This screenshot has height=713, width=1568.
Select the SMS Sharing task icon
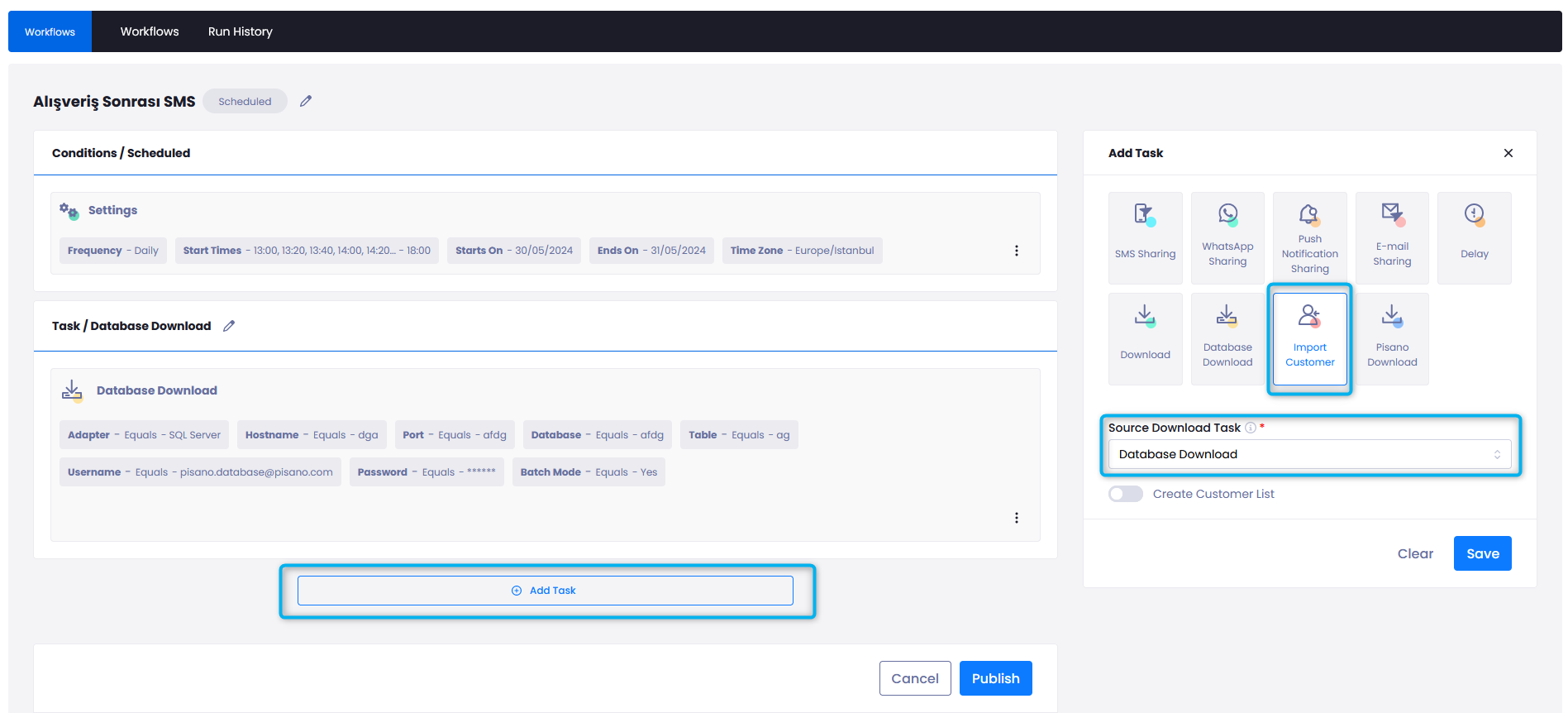pos(1145,237)
